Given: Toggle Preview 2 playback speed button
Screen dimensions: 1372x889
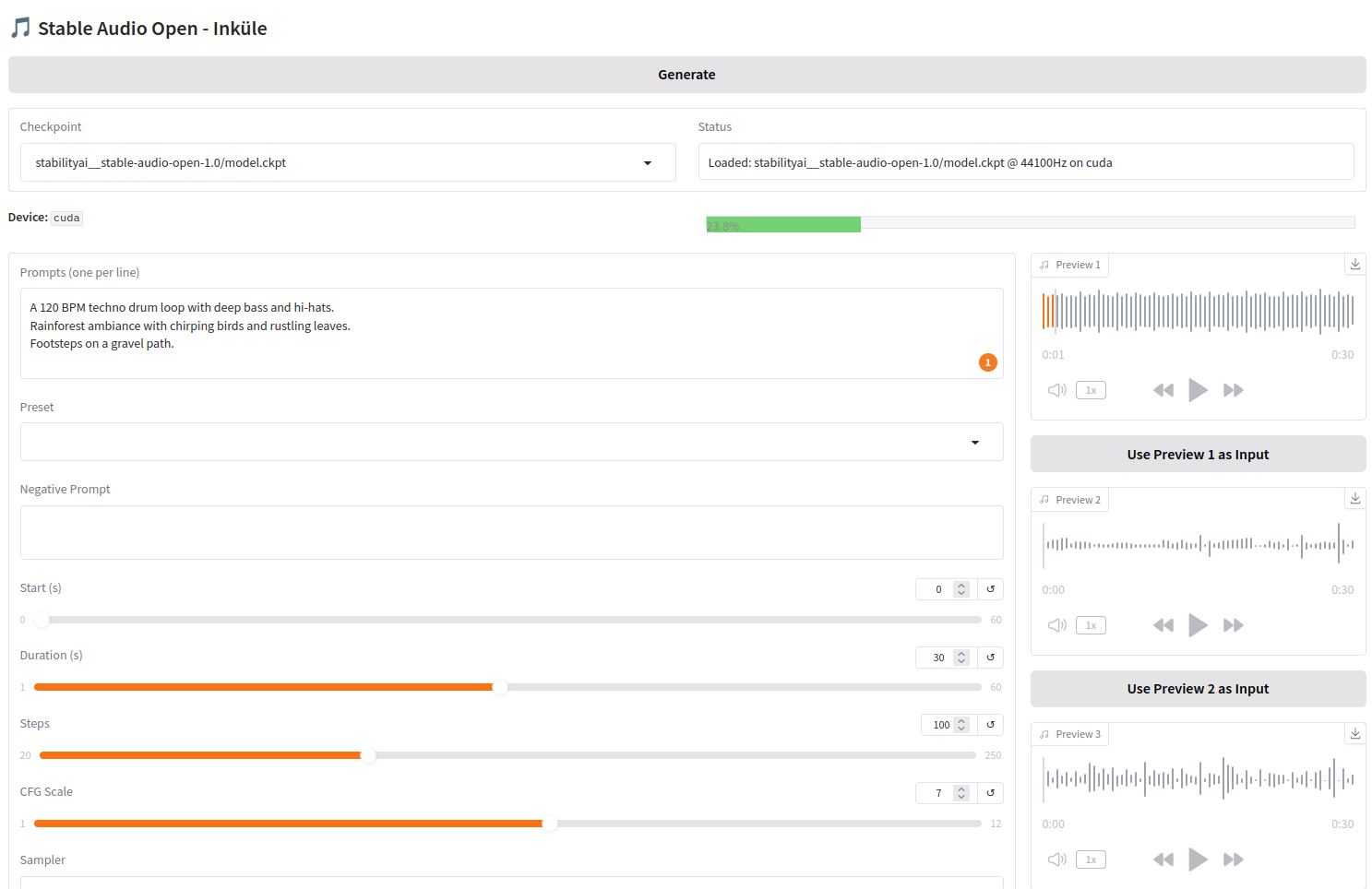Looking at the screenshot, I should [1091, 625].
